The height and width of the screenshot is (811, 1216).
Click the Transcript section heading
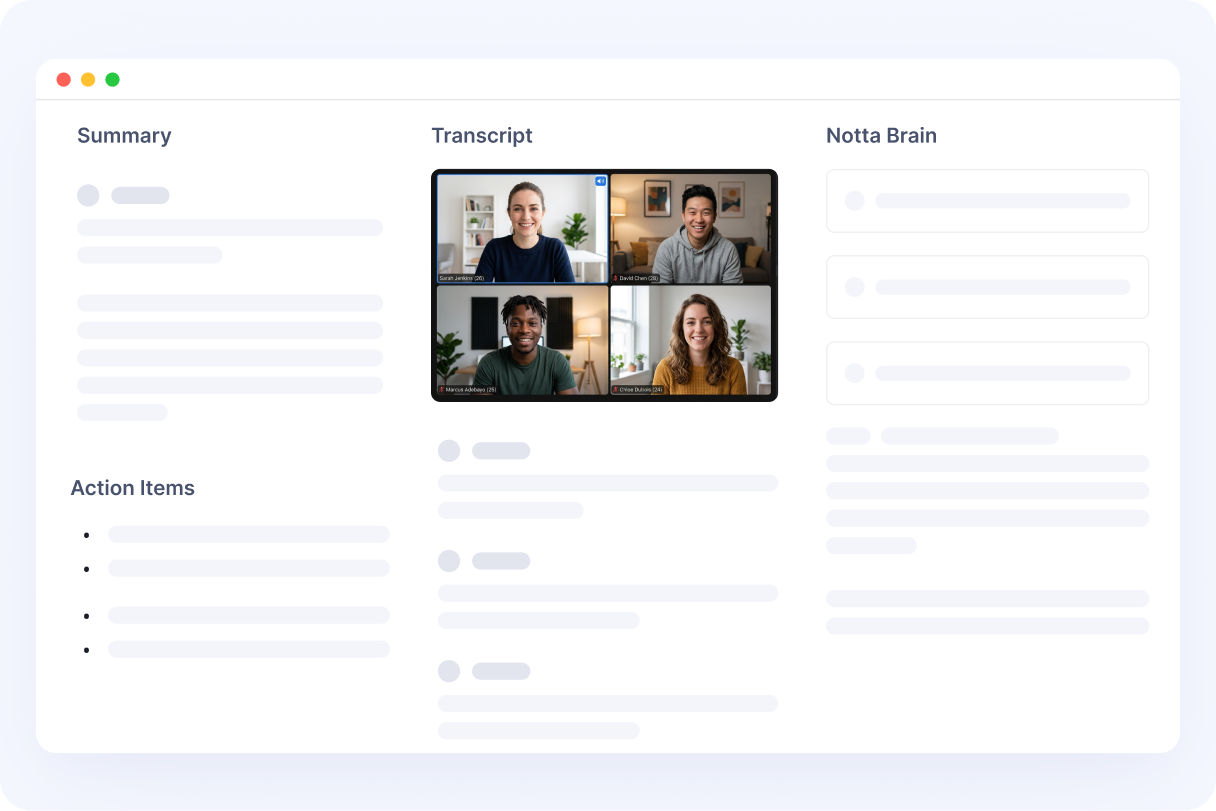click(481, 136)
